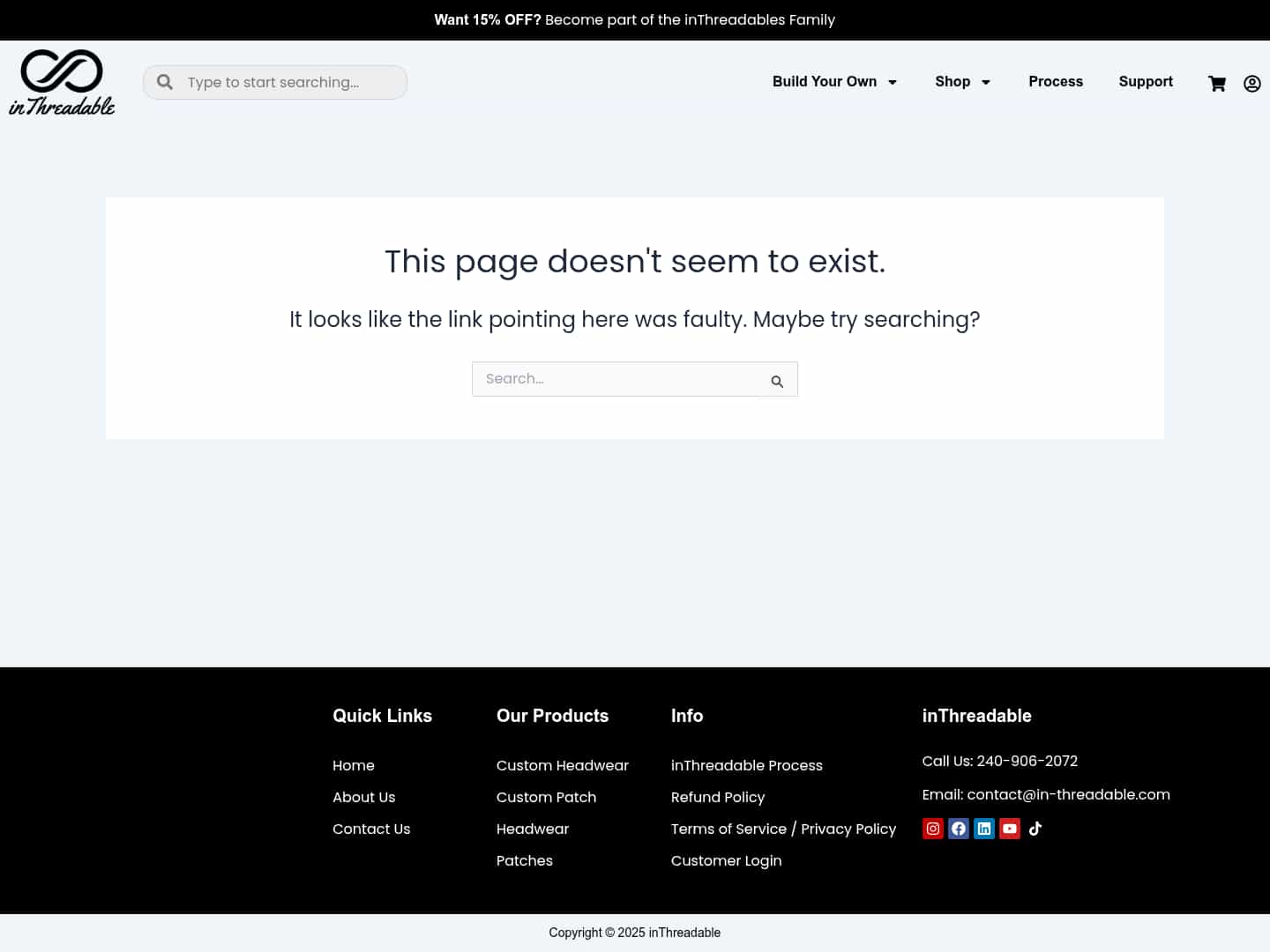Click inside the page Search field
Screen dimensions: 1270x952
click(617, 379)
